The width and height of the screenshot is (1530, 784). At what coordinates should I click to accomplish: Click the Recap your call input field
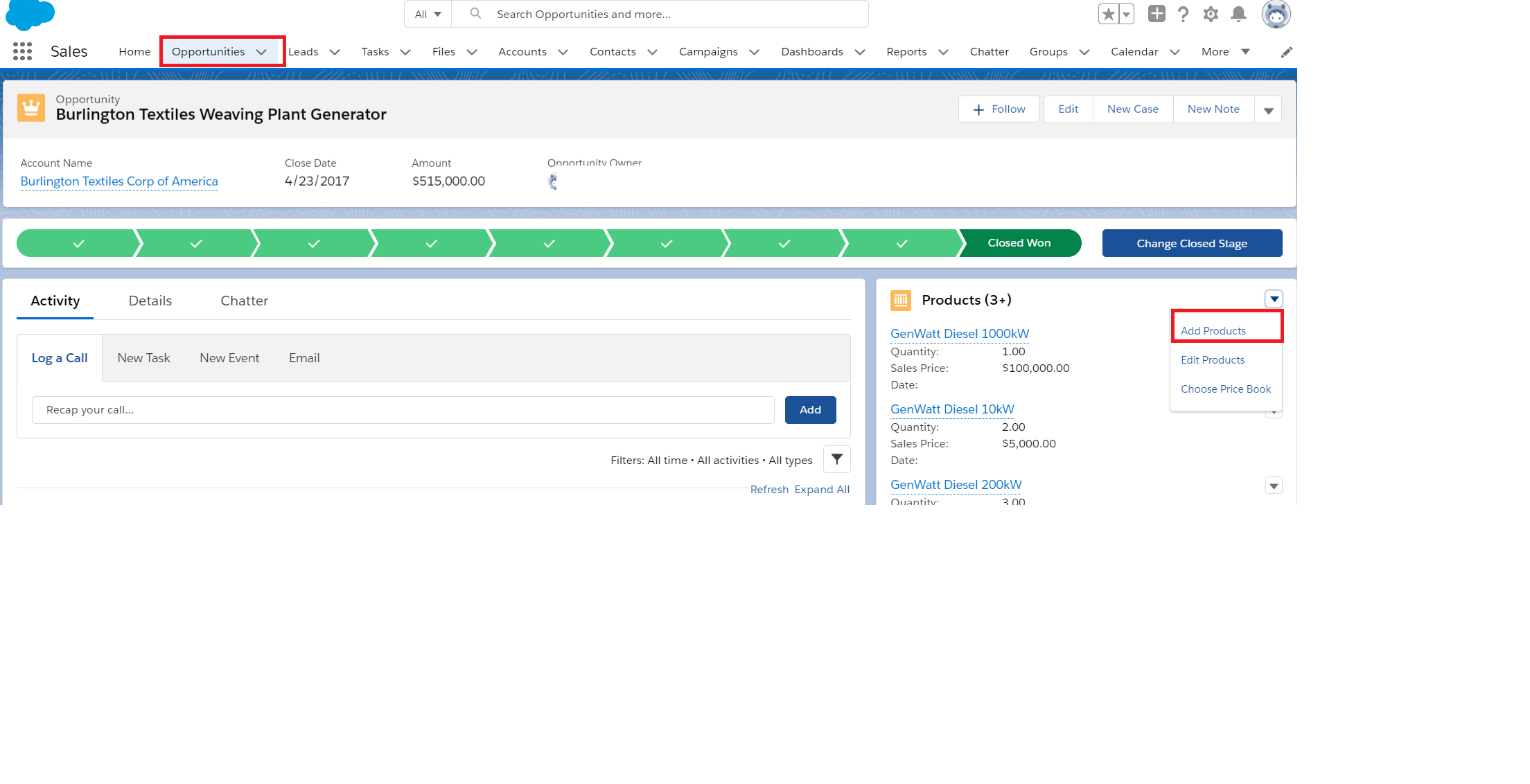[402, 410]
